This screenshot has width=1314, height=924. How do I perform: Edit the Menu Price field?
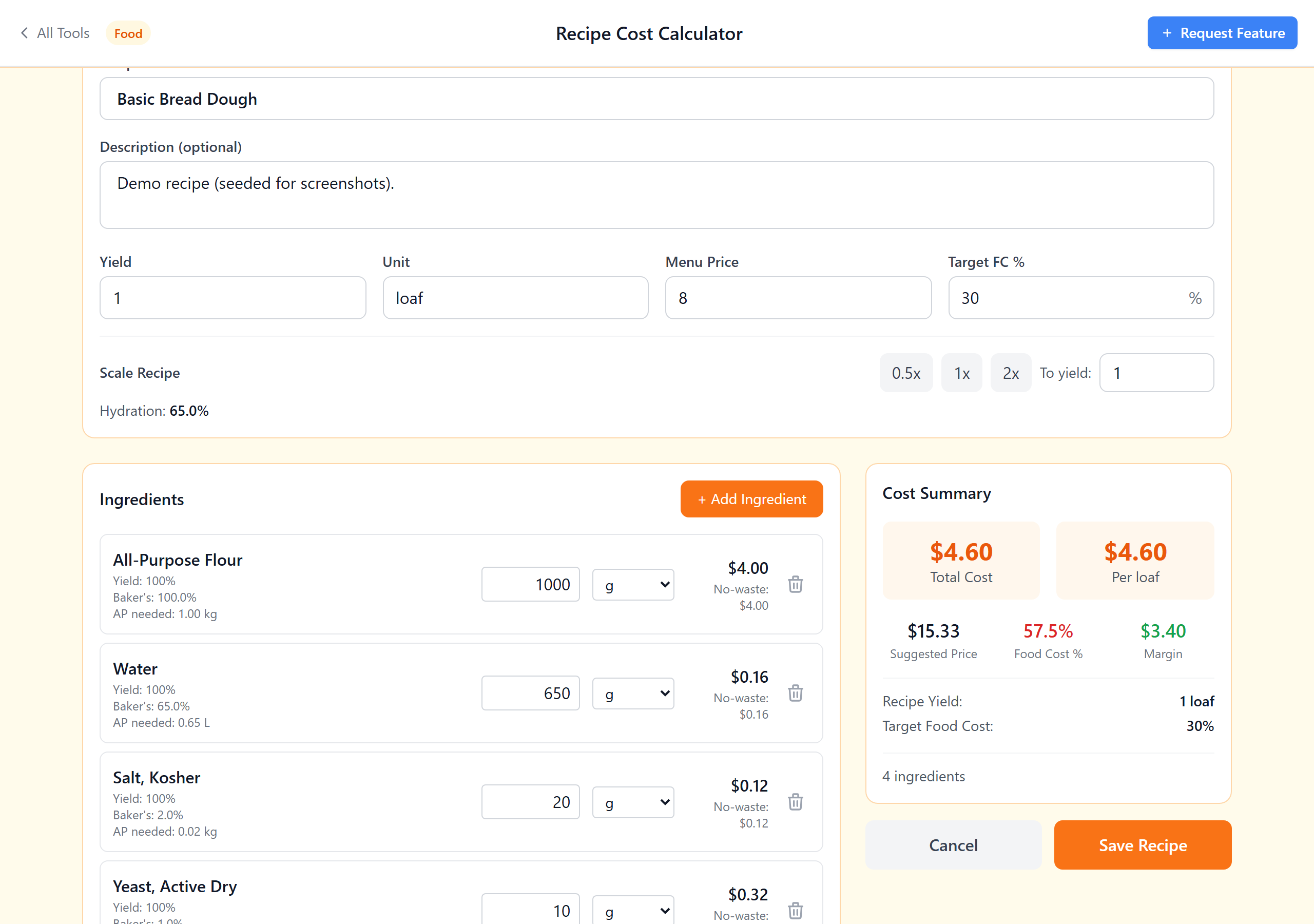(x=798, y=298)
